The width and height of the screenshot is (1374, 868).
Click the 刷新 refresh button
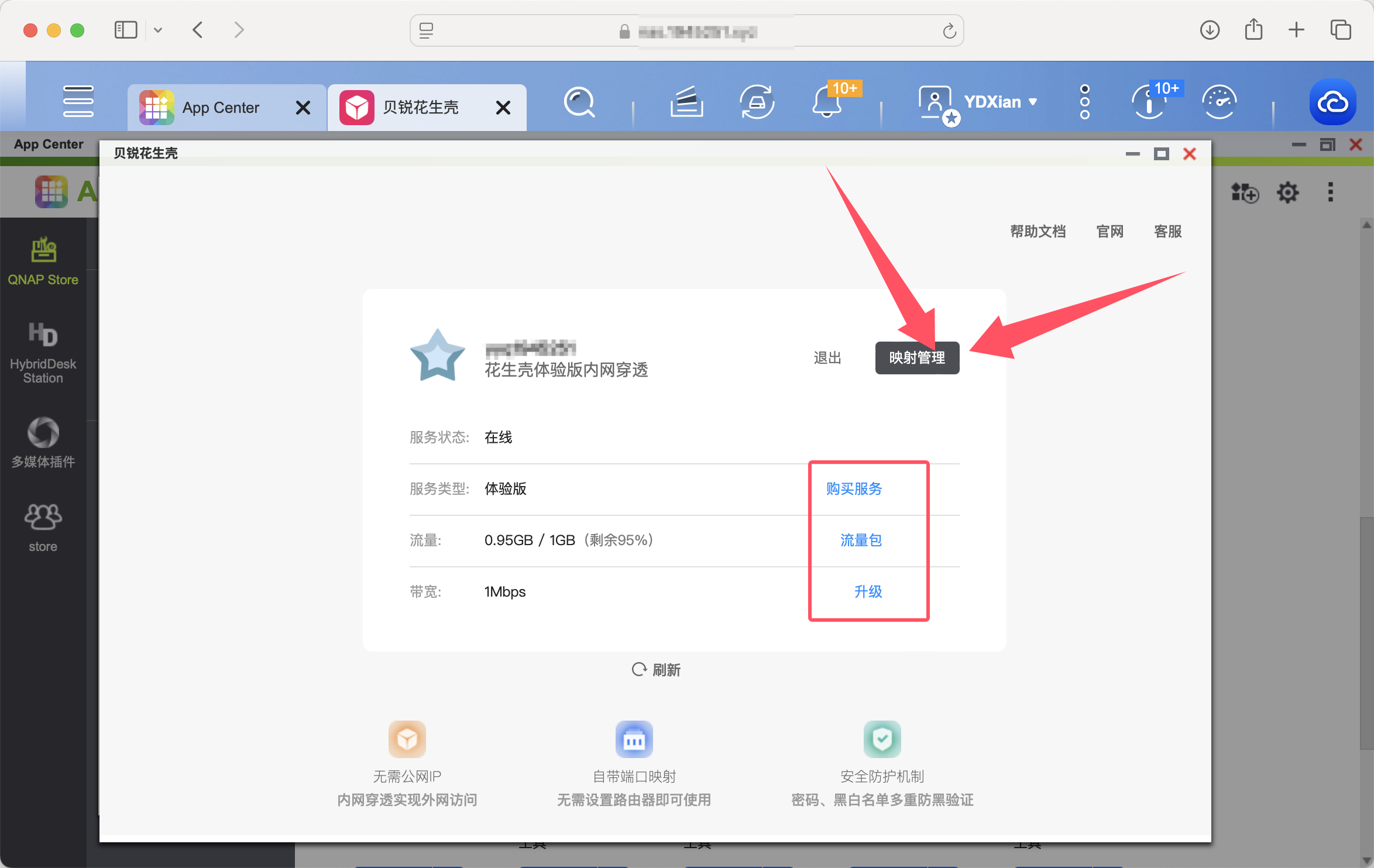pyautogui.click(x=656, y=670)
